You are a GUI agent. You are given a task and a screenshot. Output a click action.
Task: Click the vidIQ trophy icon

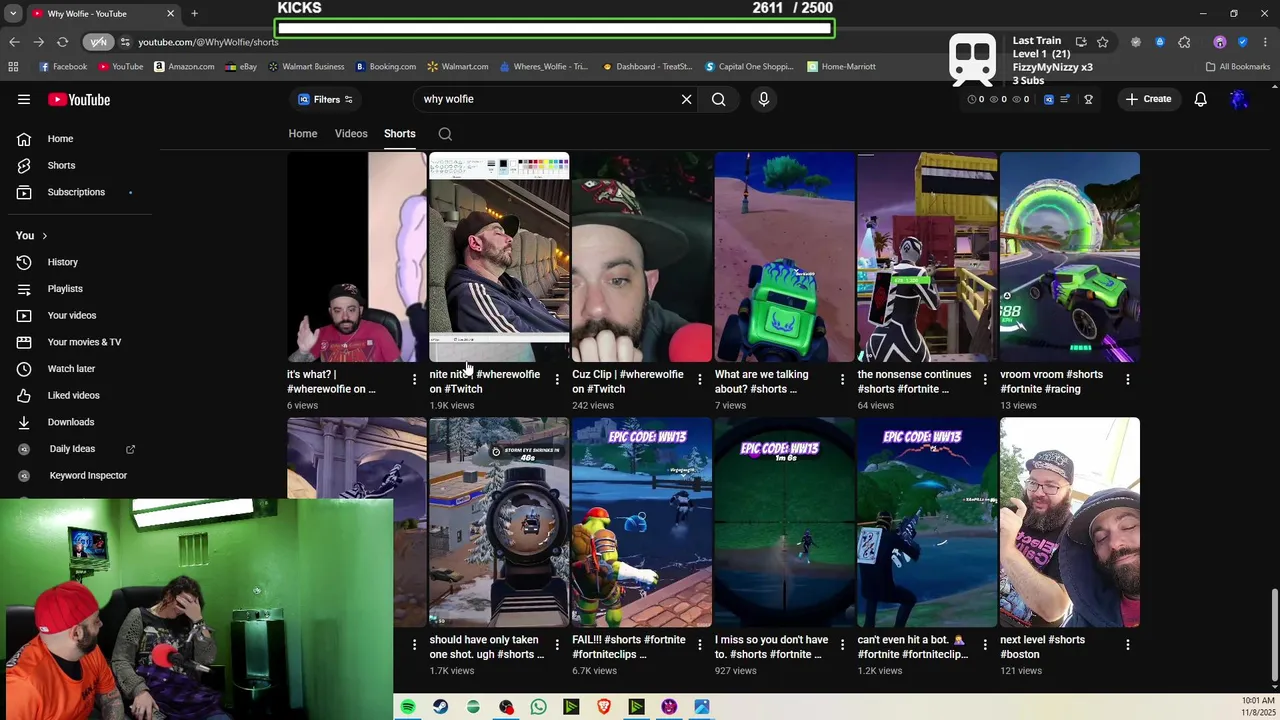coord(1088,99)
